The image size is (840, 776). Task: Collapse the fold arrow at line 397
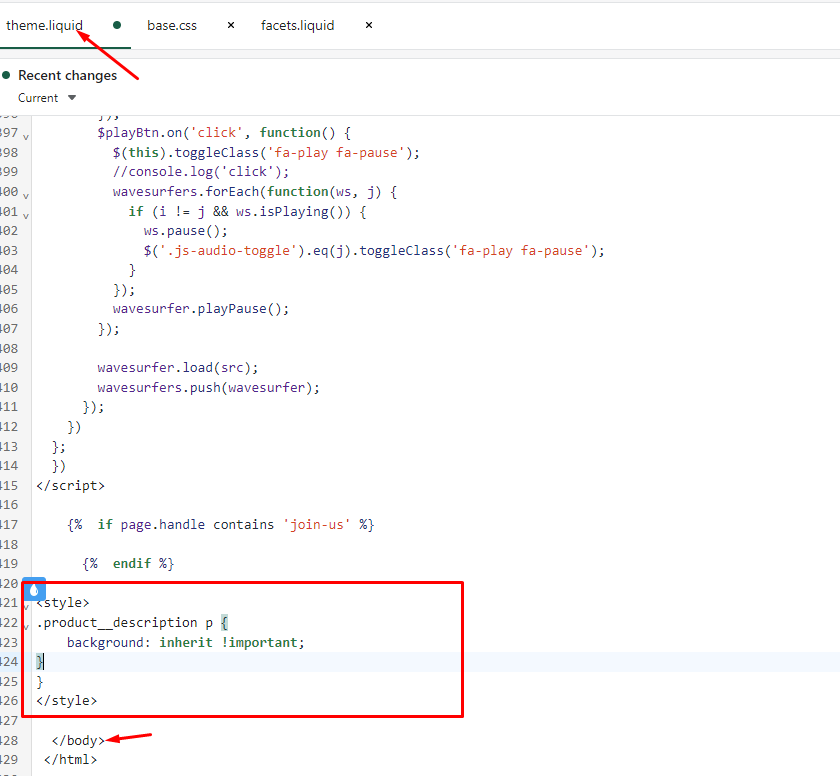(x=26, y=137)
